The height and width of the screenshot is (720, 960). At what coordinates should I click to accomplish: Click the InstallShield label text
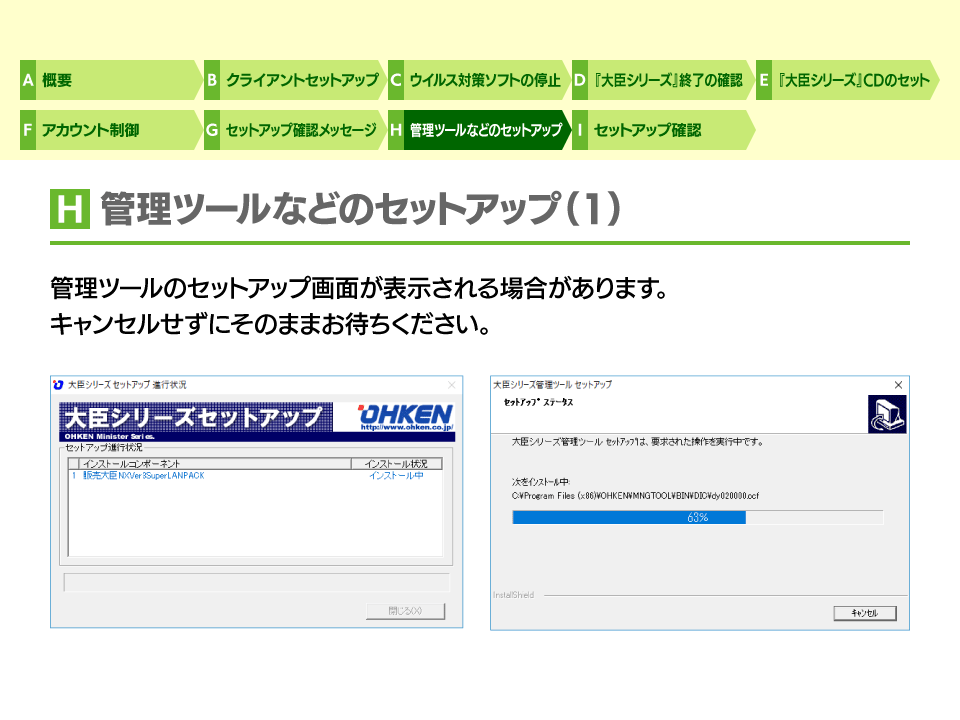(x=514, y=594)
